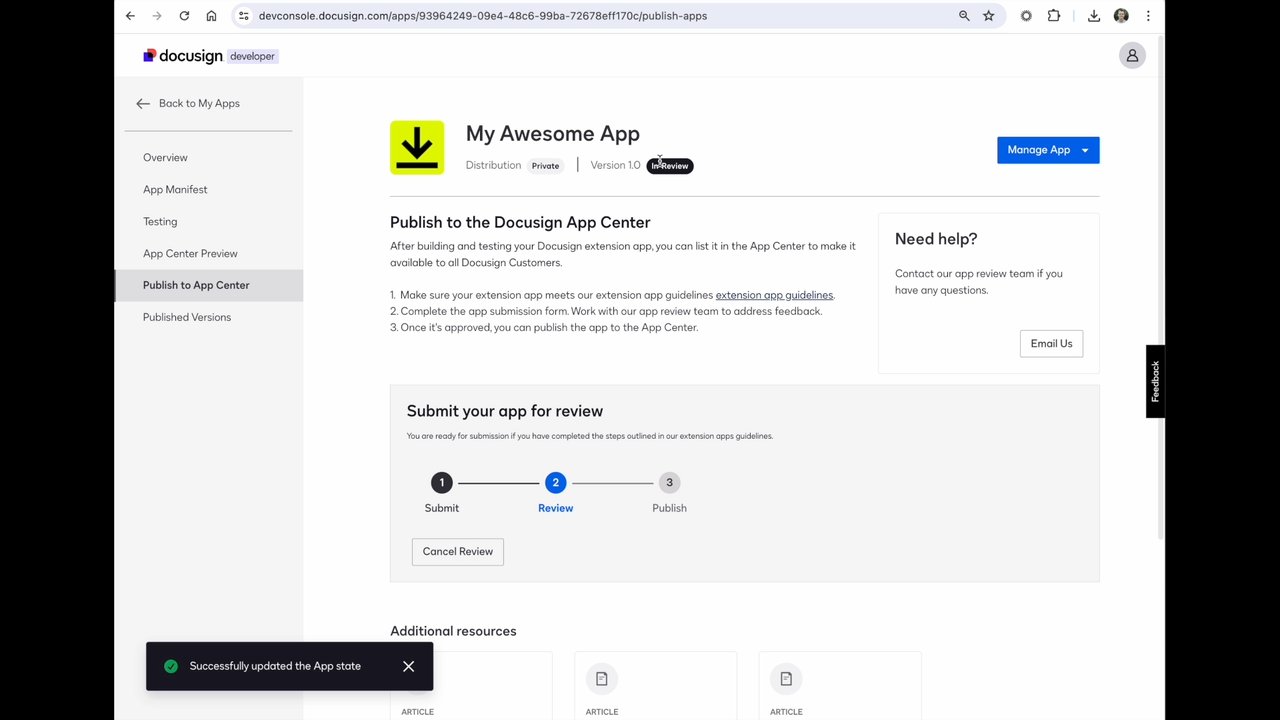
Task: Click the Docusign developer logo
Action: pos(210,56)
